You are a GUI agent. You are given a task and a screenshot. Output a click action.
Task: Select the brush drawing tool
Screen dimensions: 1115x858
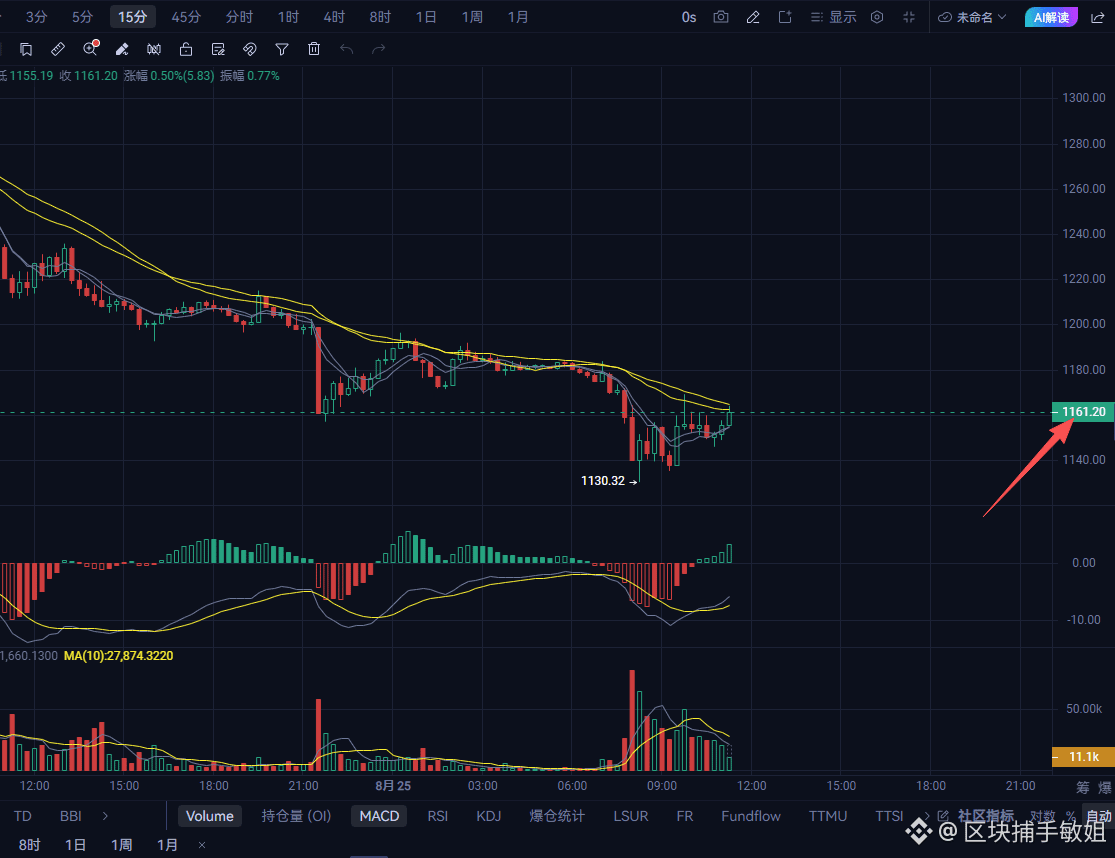(x=122, y=49)
